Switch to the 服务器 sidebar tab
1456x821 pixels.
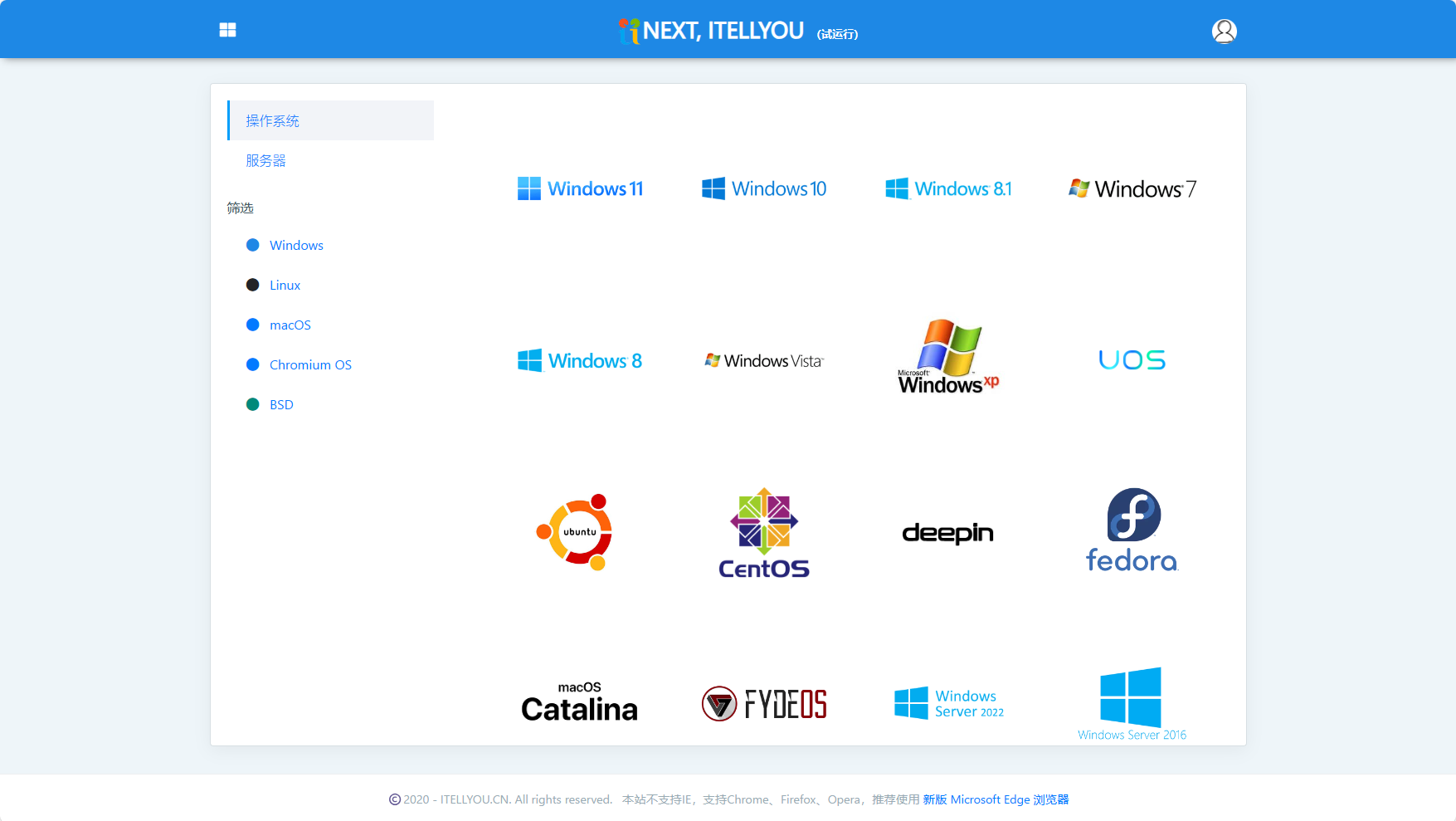click(265, 161)
